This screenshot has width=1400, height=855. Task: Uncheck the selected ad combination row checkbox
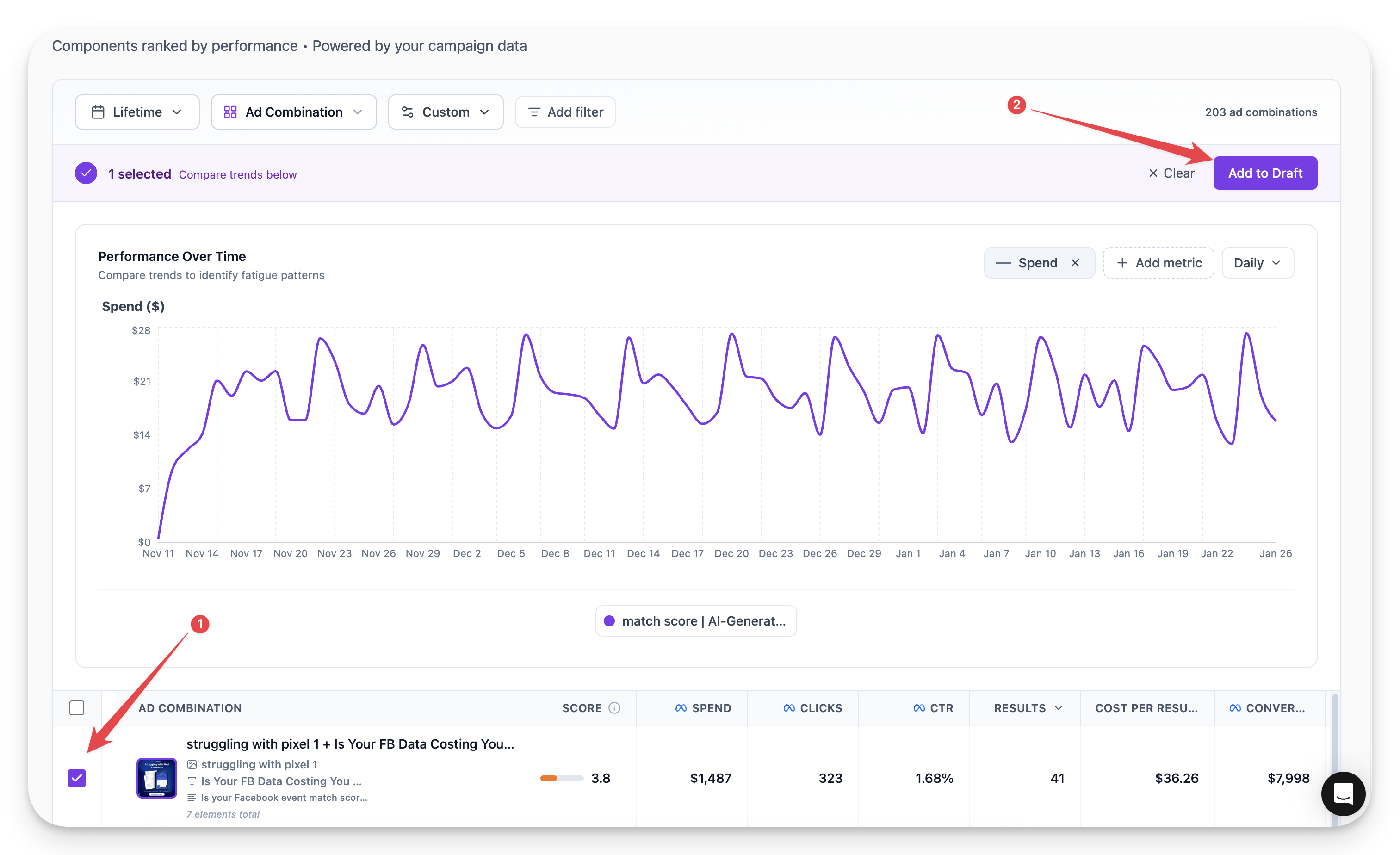[x=77, y=778]
